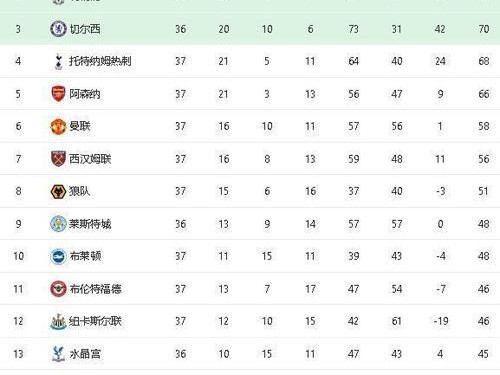
Task: Click the Chelsea club crest icon
Action: (x=58, y=29)
